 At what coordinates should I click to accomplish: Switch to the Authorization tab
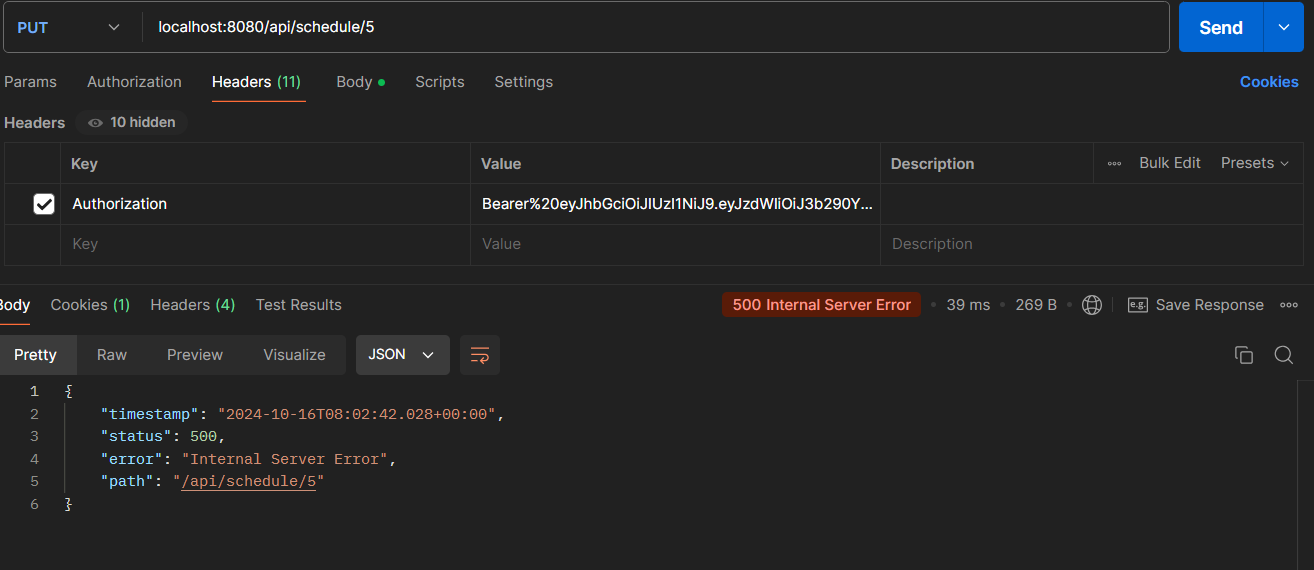pyautogui.click(x=134, y=82)
